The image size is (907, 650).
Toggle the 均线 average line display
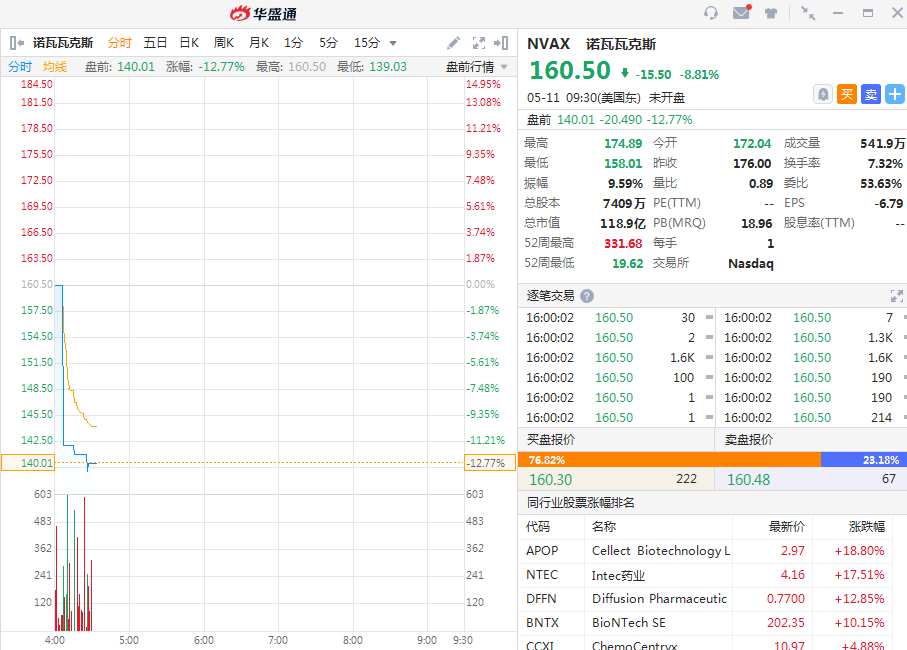coord(54,67)
